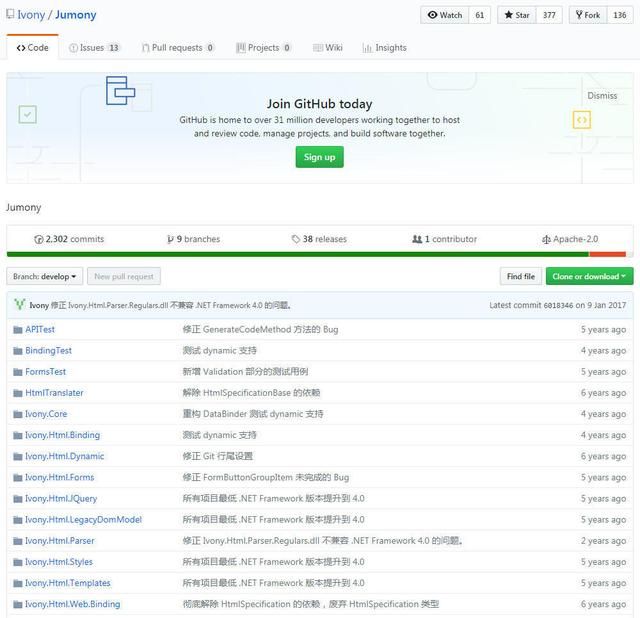Screen dimensions: 640x618
Task: Switch to the Issues tab
Action: (x=94, y=48)
